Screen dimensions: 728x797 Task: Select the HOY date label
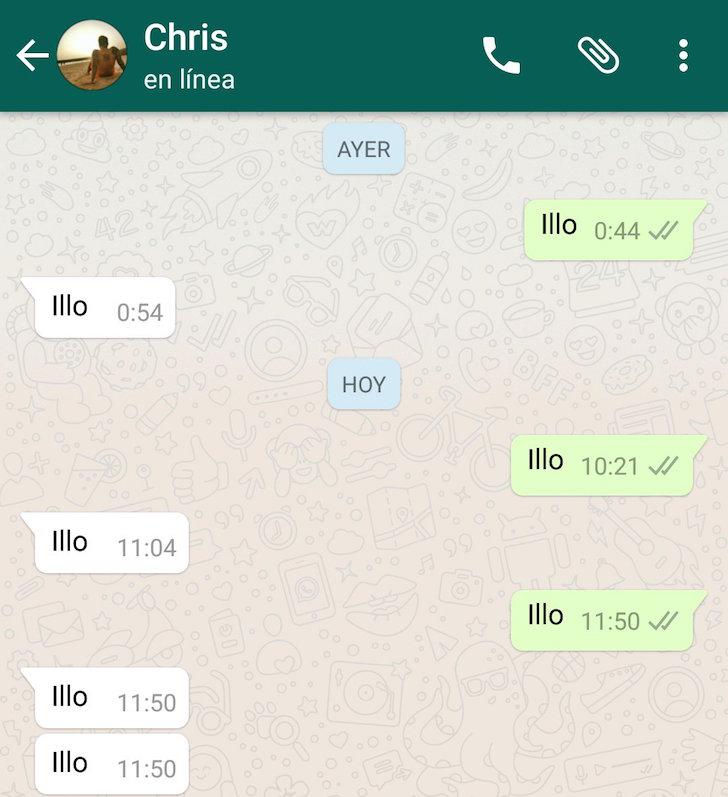pos(364,384)
